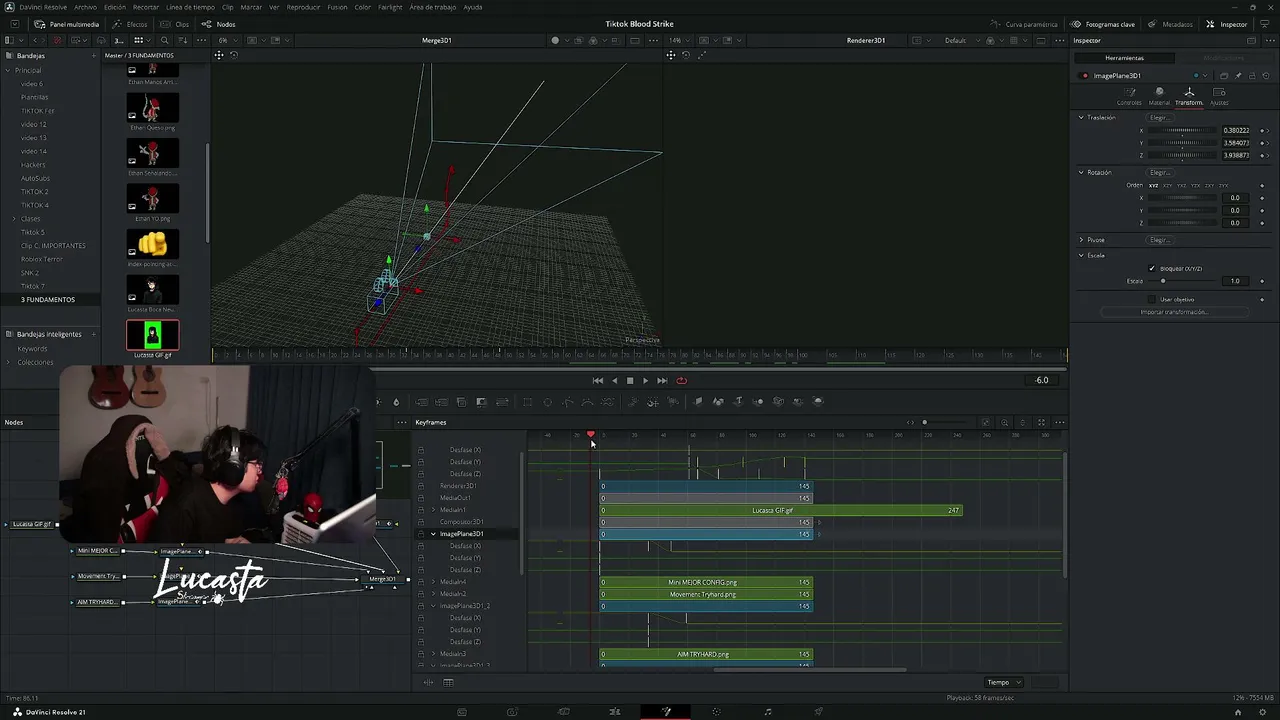Expand MediaIn4 in Keyframes list
The height and width of the screenshot is (720, 1280).
433,582
